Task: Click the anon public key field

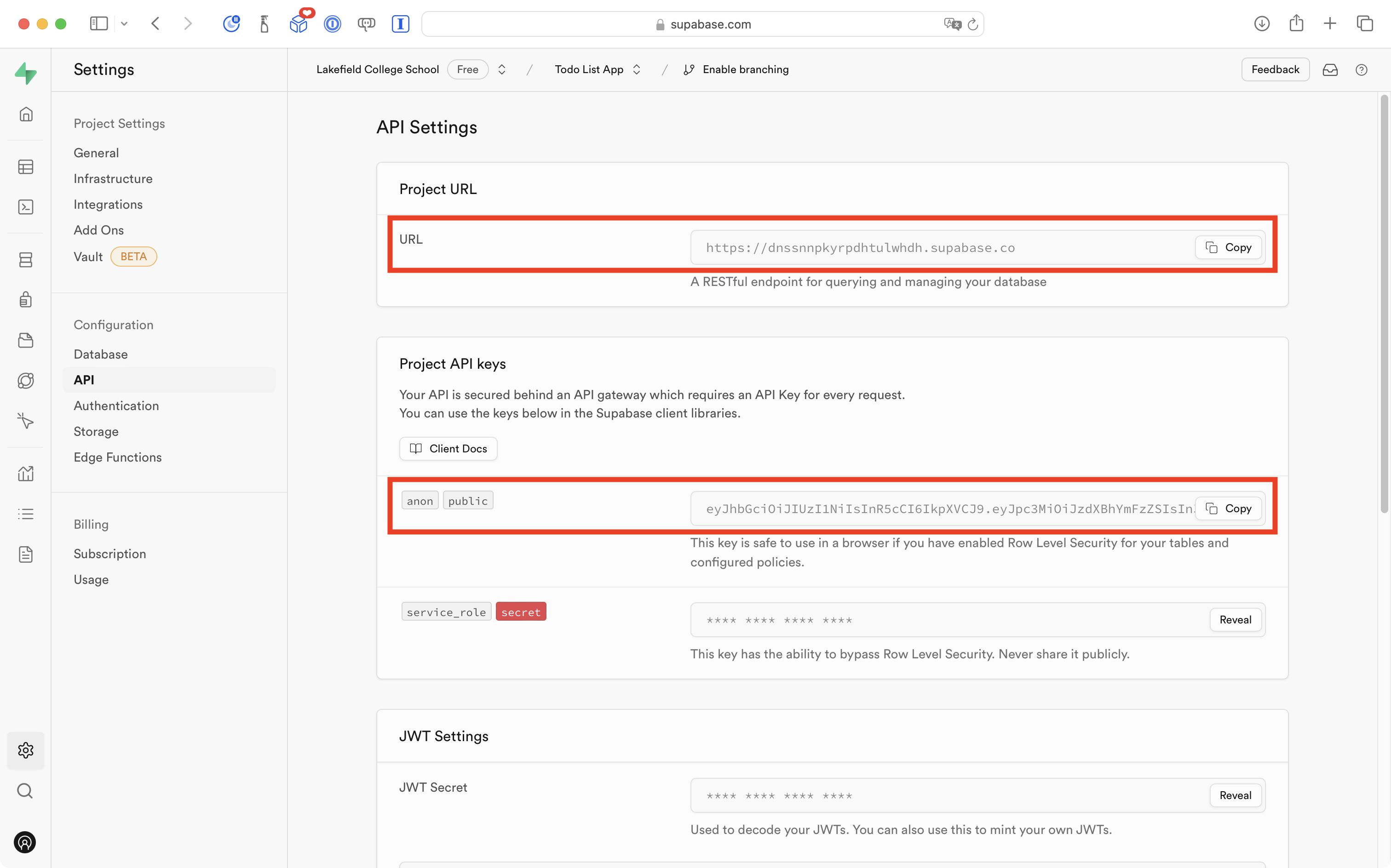Action: click(x=942, y=509)
